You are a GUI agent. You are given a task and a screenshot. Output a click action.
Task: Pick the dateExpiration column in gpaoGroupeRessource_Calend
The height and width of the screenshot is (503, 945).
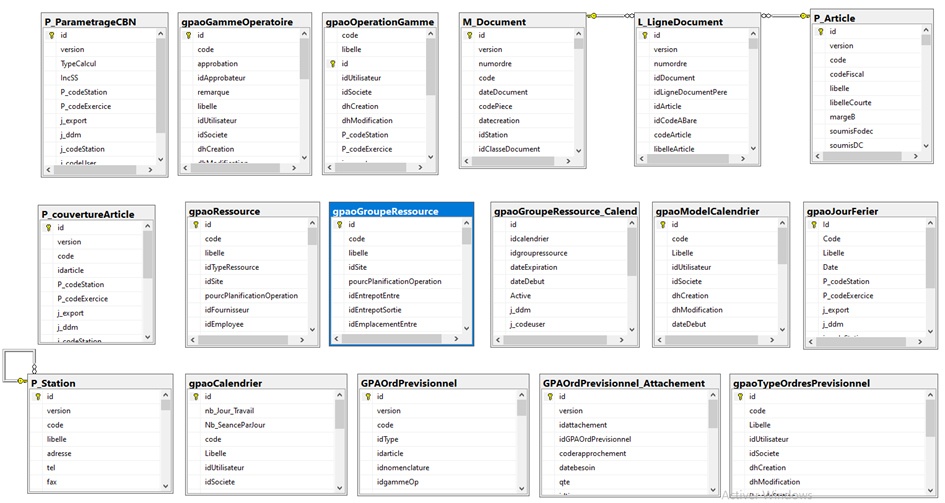tap(537, 268)
